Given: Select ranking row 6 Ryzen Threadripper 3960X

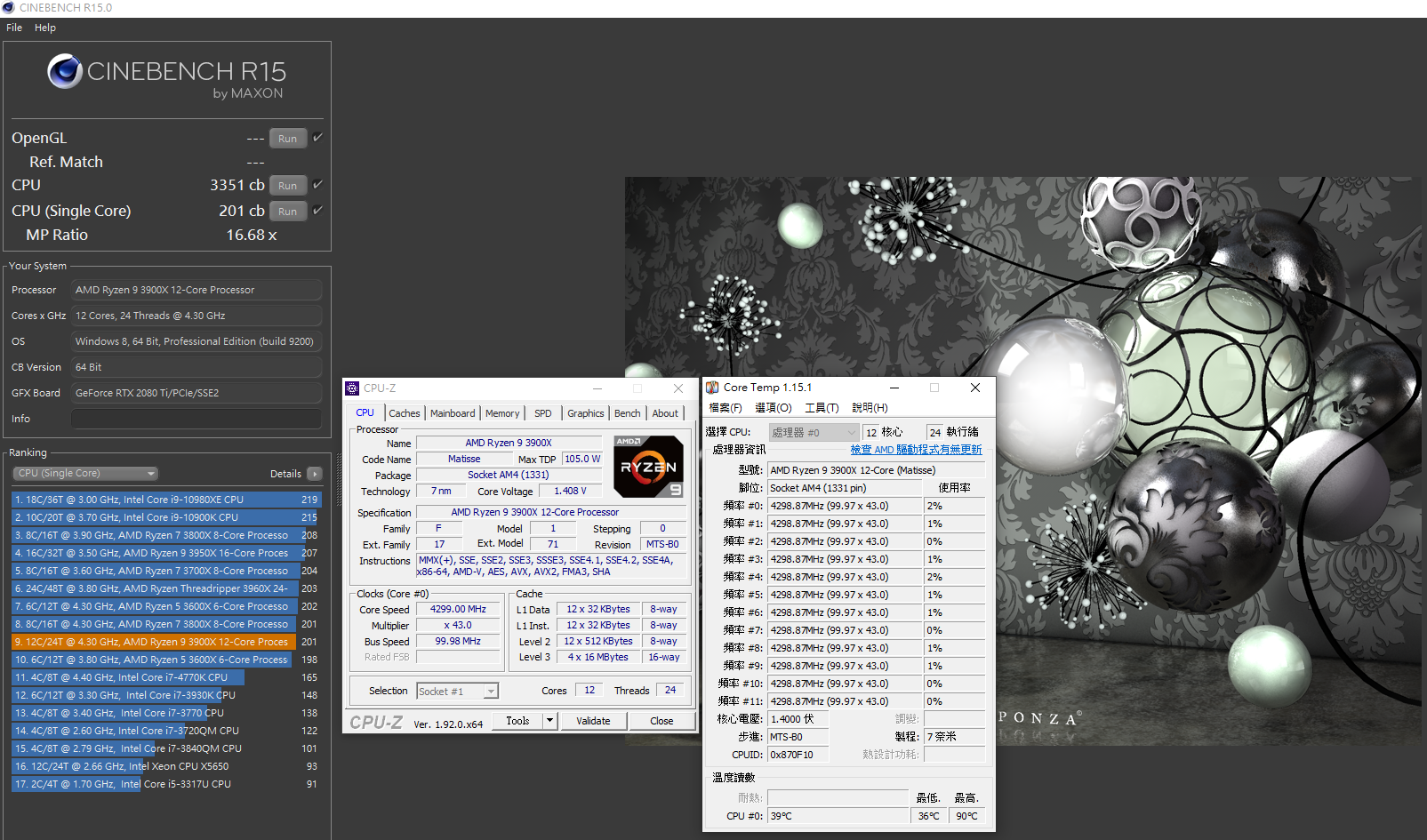Looking at the screenshot, I should pyautogui.click(x=166, y=588).
